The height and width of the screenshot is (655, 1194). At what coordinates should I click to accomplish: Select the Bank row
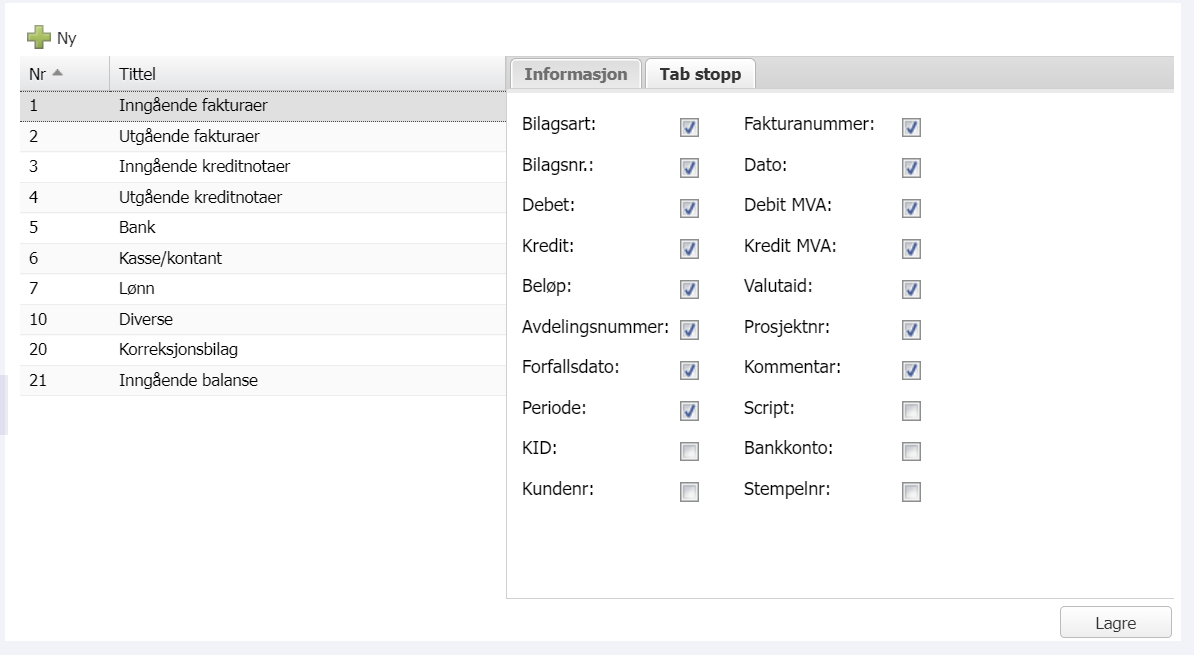coord(138,228)
